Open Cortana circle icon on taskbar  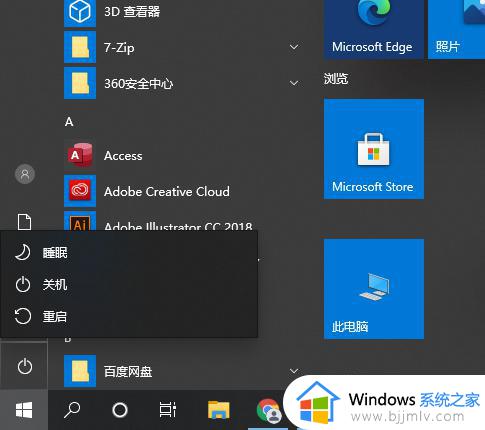(x=120, y=410)
